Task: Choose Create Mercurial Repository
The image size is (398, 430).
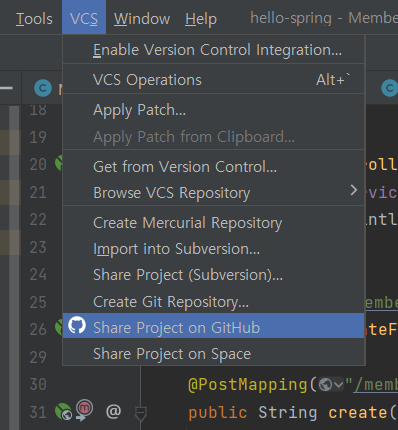Action: point(213,223)
